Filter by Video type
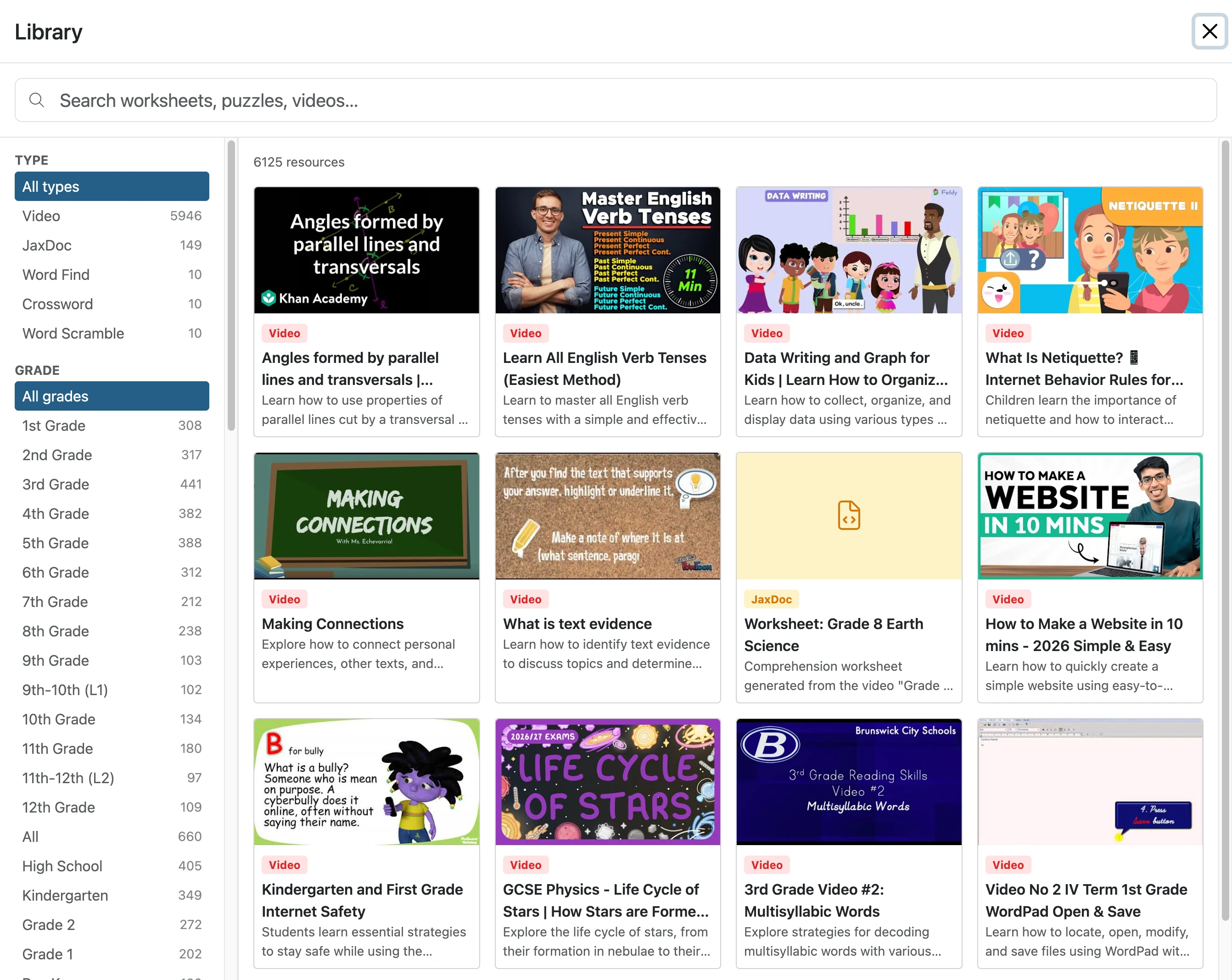This screenshot has width=1232, height=980. (x=112, y=216)
